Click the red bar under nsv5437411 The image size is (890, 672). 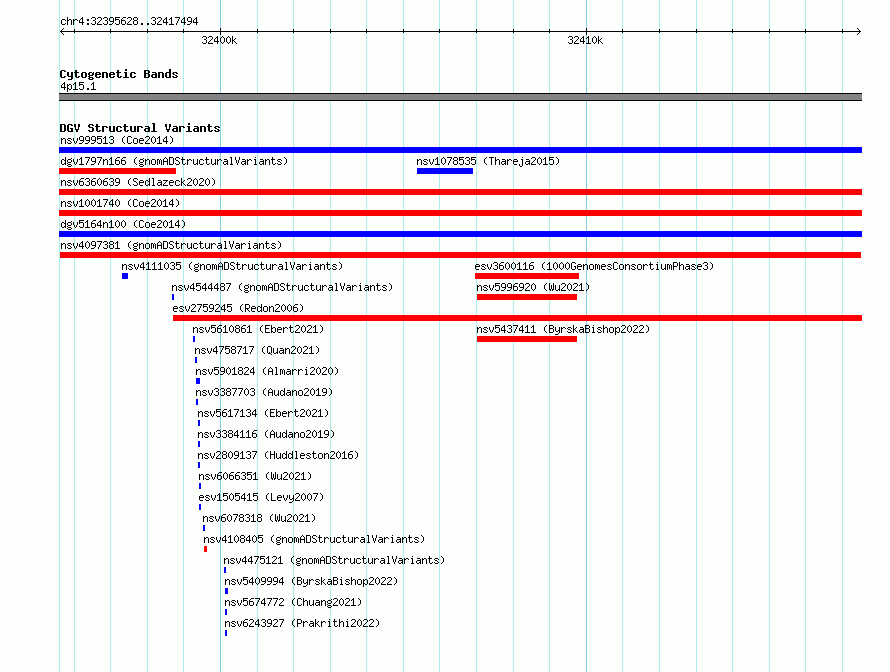pyautogui.click(x=527, y=339)
